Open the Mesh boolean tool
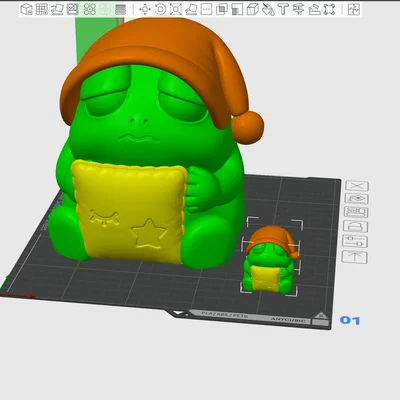 click(222, 9)
